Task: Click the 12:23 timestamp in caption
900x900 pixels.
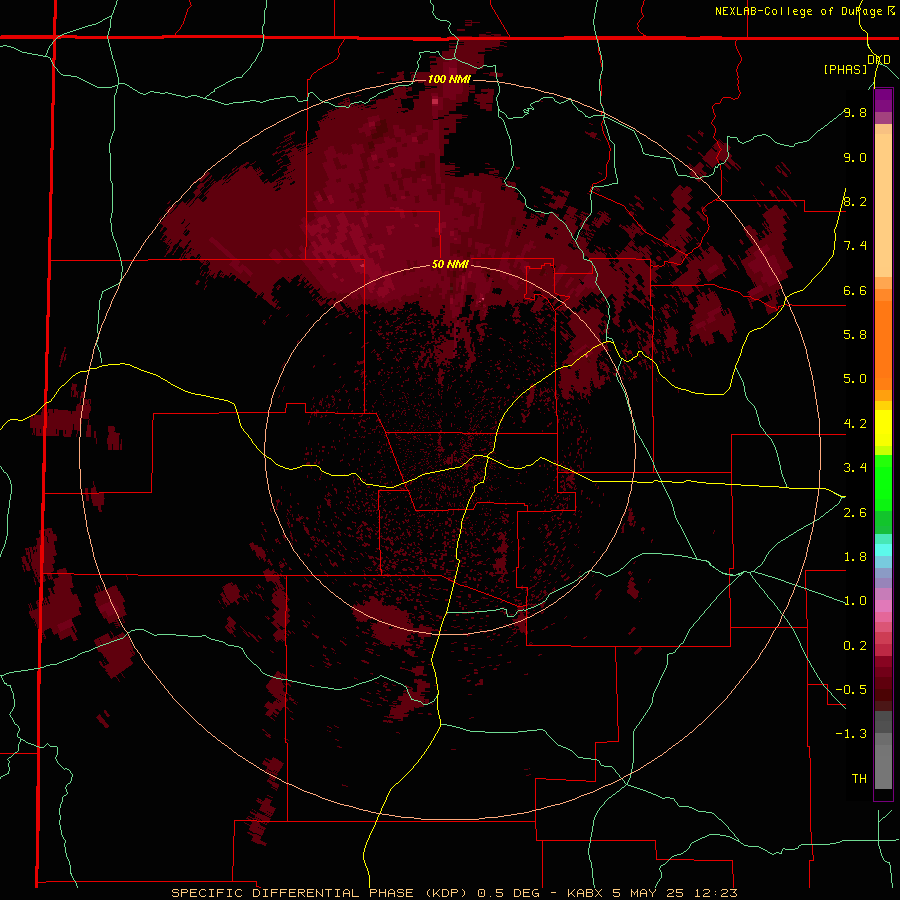Action: point(716,893)
